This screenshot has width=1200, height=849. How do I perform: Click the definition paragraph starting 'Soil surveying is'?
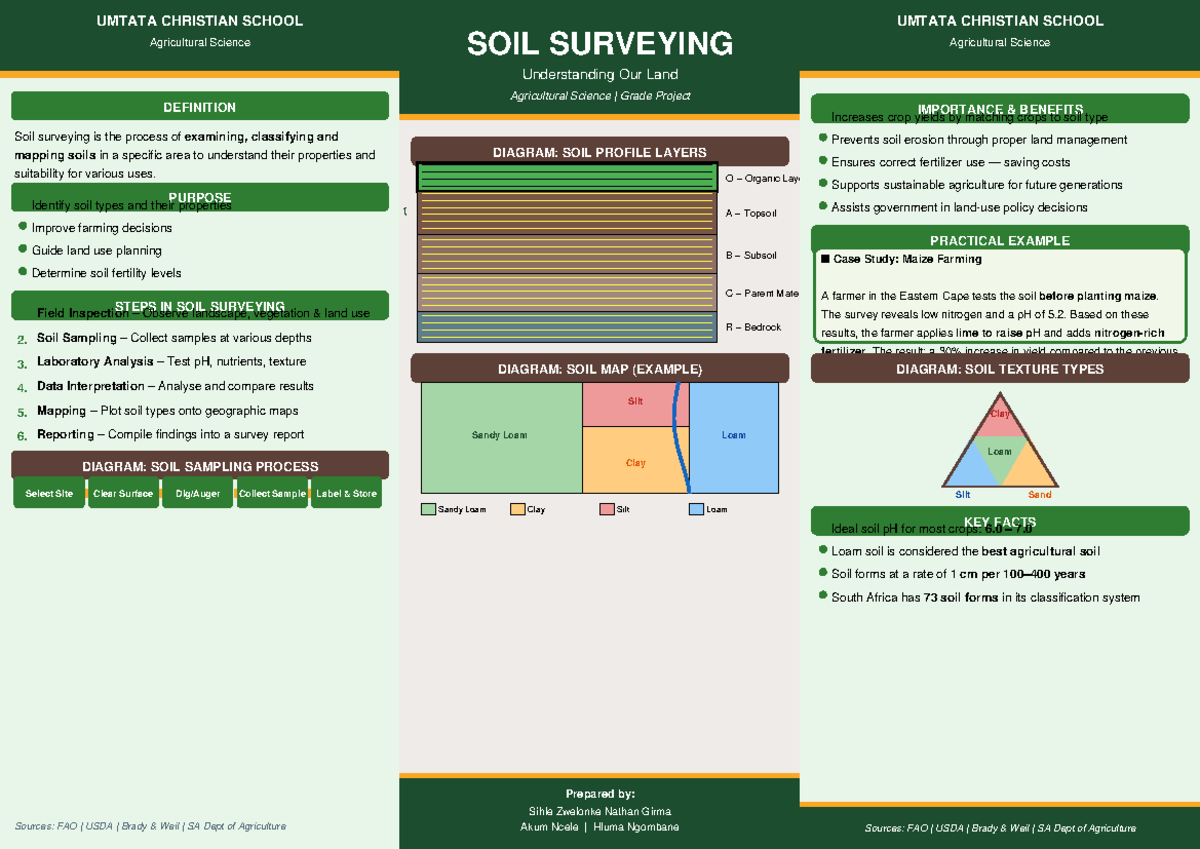(195, 155)
